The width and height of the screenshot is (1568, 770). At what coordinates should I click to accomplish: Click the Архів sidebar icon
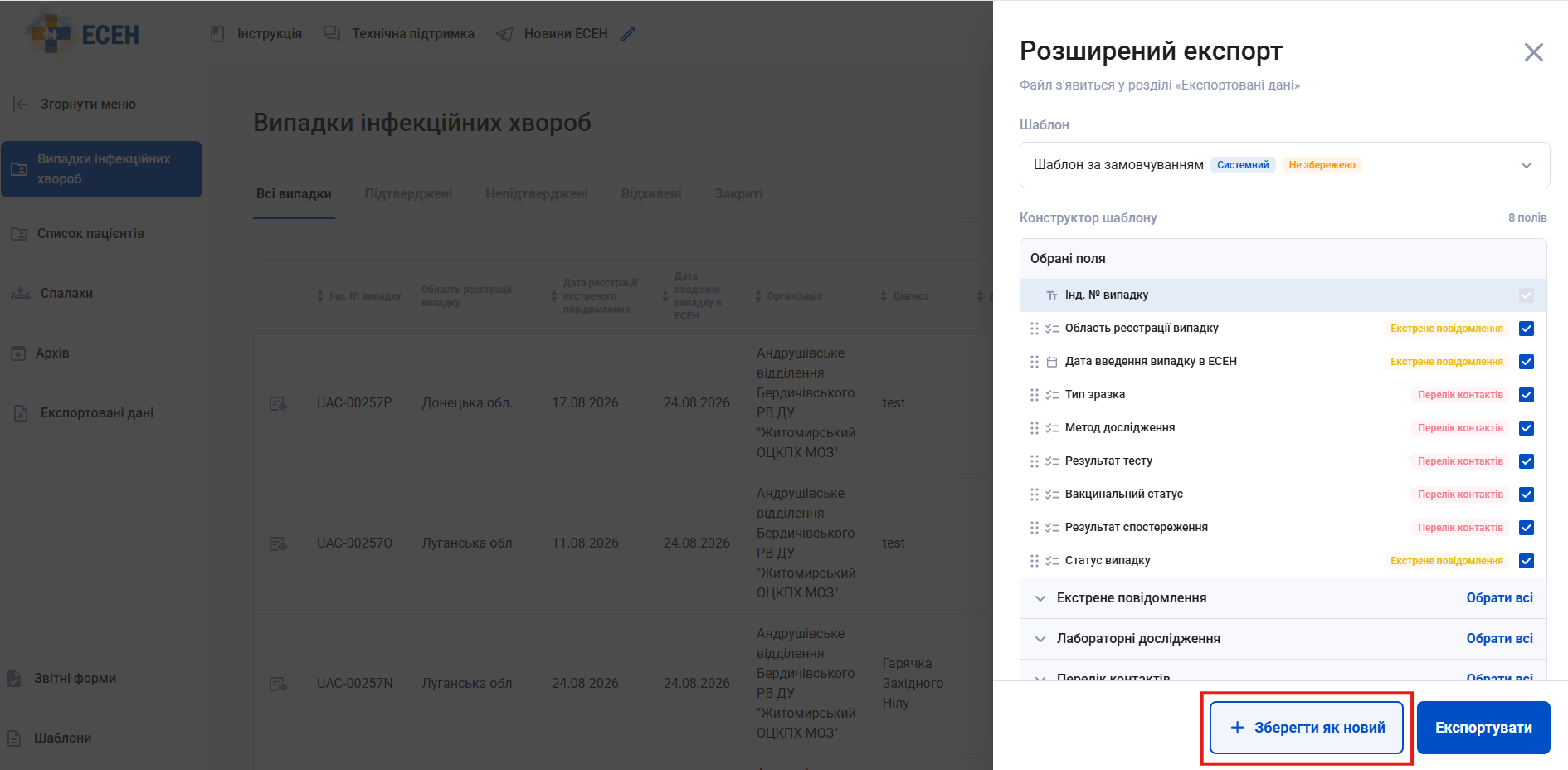18,353
